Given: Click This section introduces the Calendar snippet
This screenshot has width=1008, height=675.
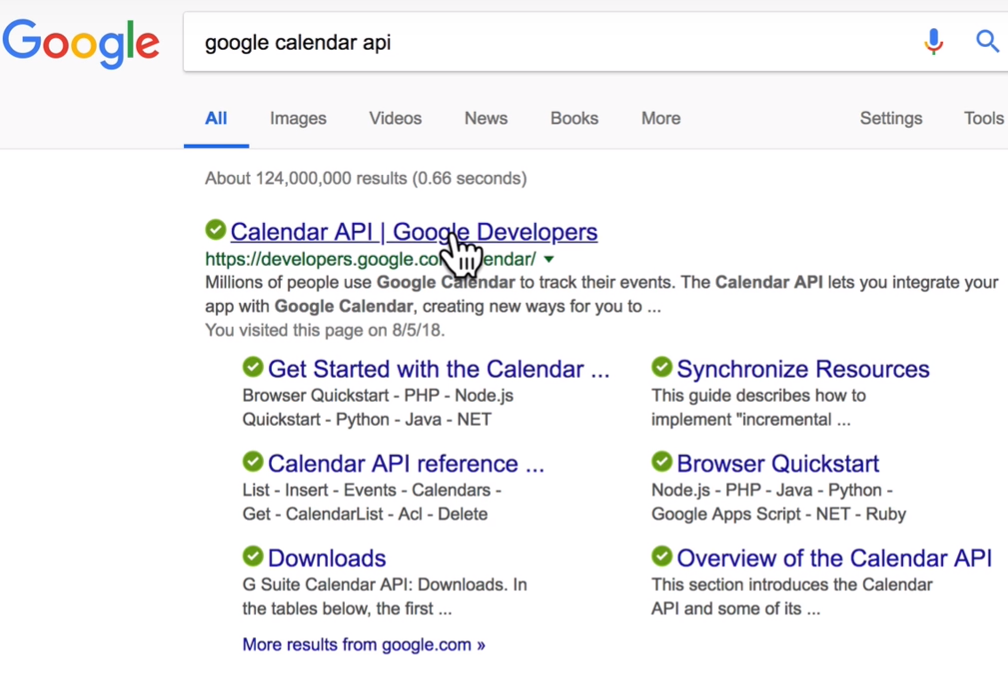Looking at the screenshot, I should 792,597.
